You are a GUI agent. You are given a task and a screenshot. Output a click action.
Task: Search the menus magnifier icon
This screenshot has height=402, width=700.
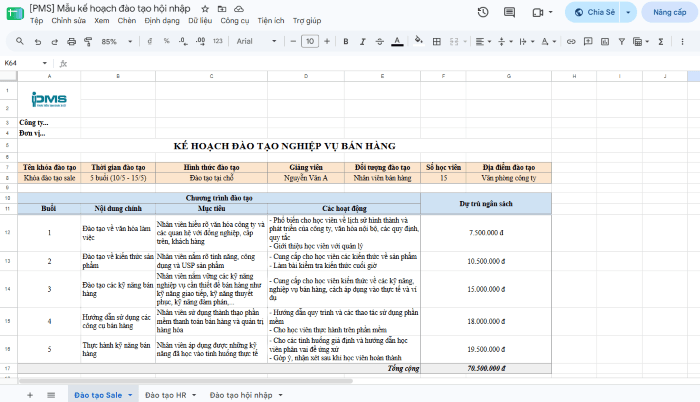[20, 42]
